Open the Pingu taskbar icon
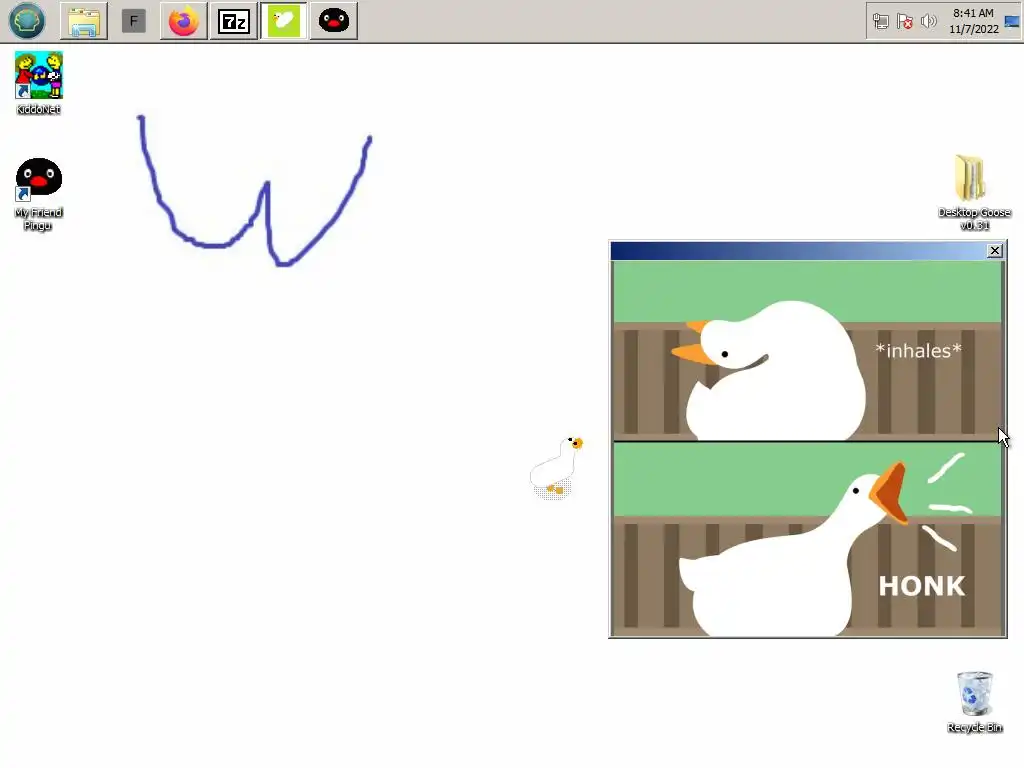1024x768 pixels. point(334,21)
